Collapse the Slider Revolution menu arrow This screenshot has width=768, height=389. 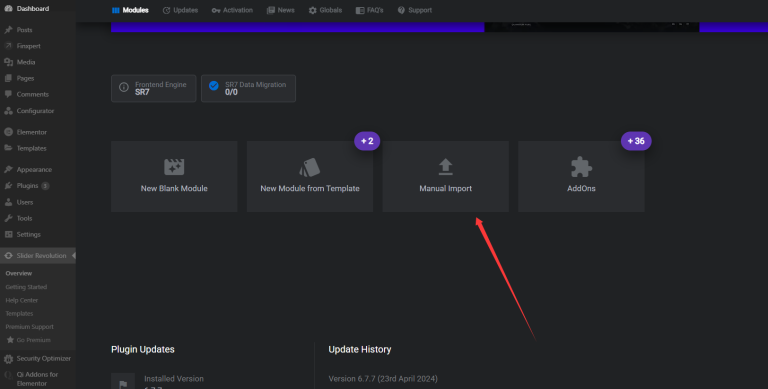tap(74, 256)
